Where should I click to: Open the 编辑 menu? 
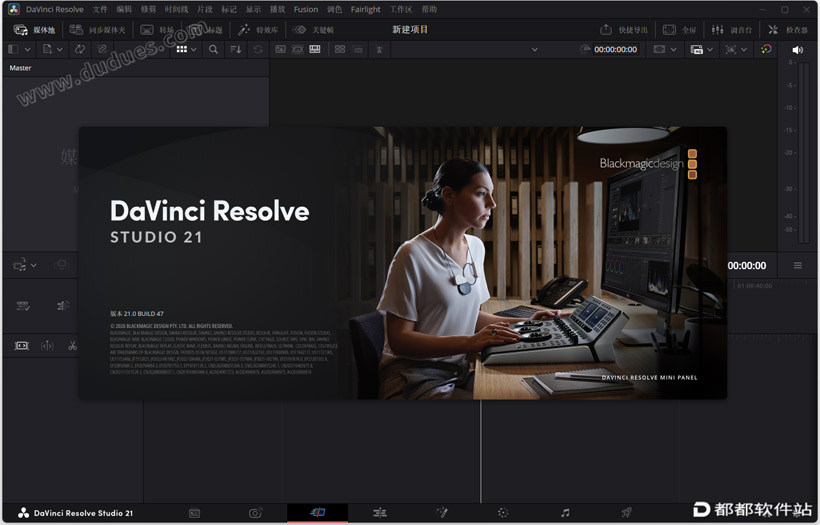[x=124, y=9]
